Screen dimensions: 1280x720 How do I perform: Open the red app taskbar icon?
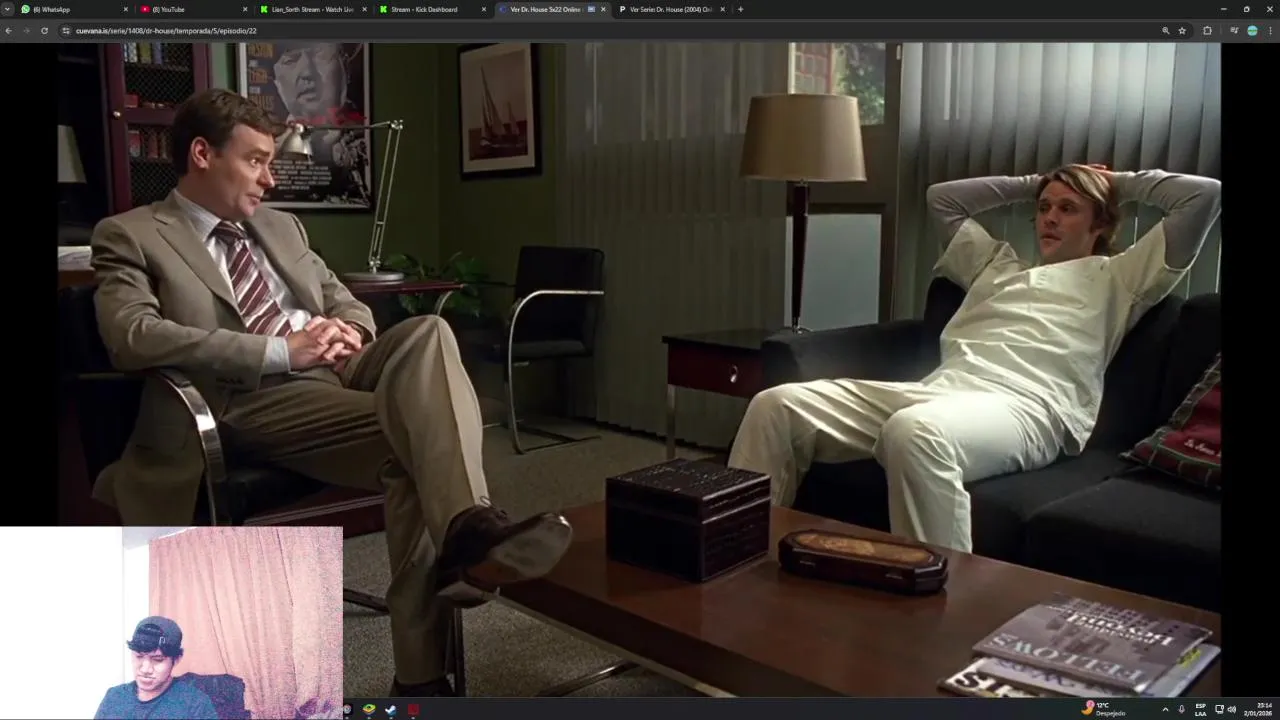[413, 709]
